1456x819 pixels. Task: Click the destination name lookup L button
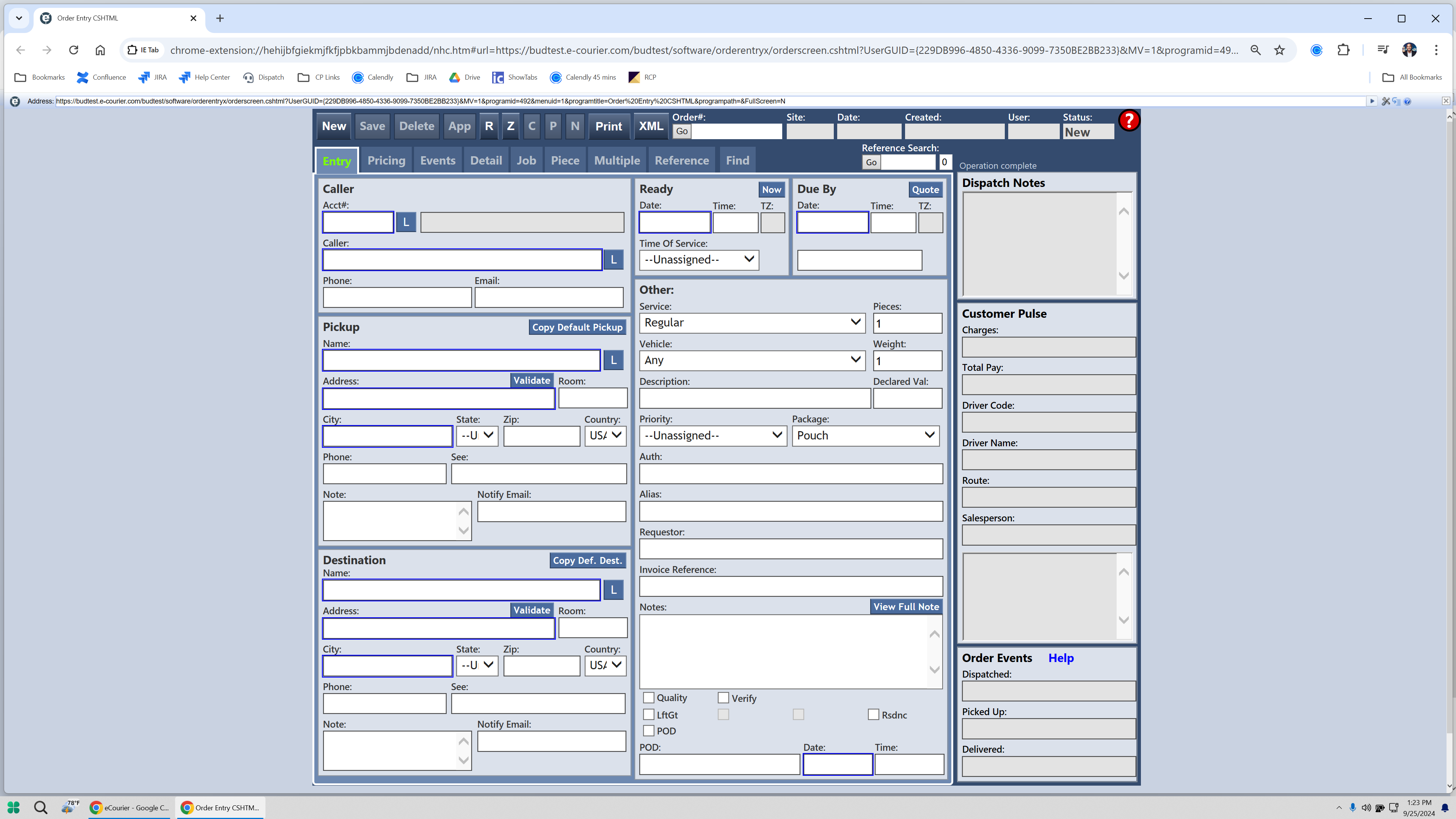(613, 590)
